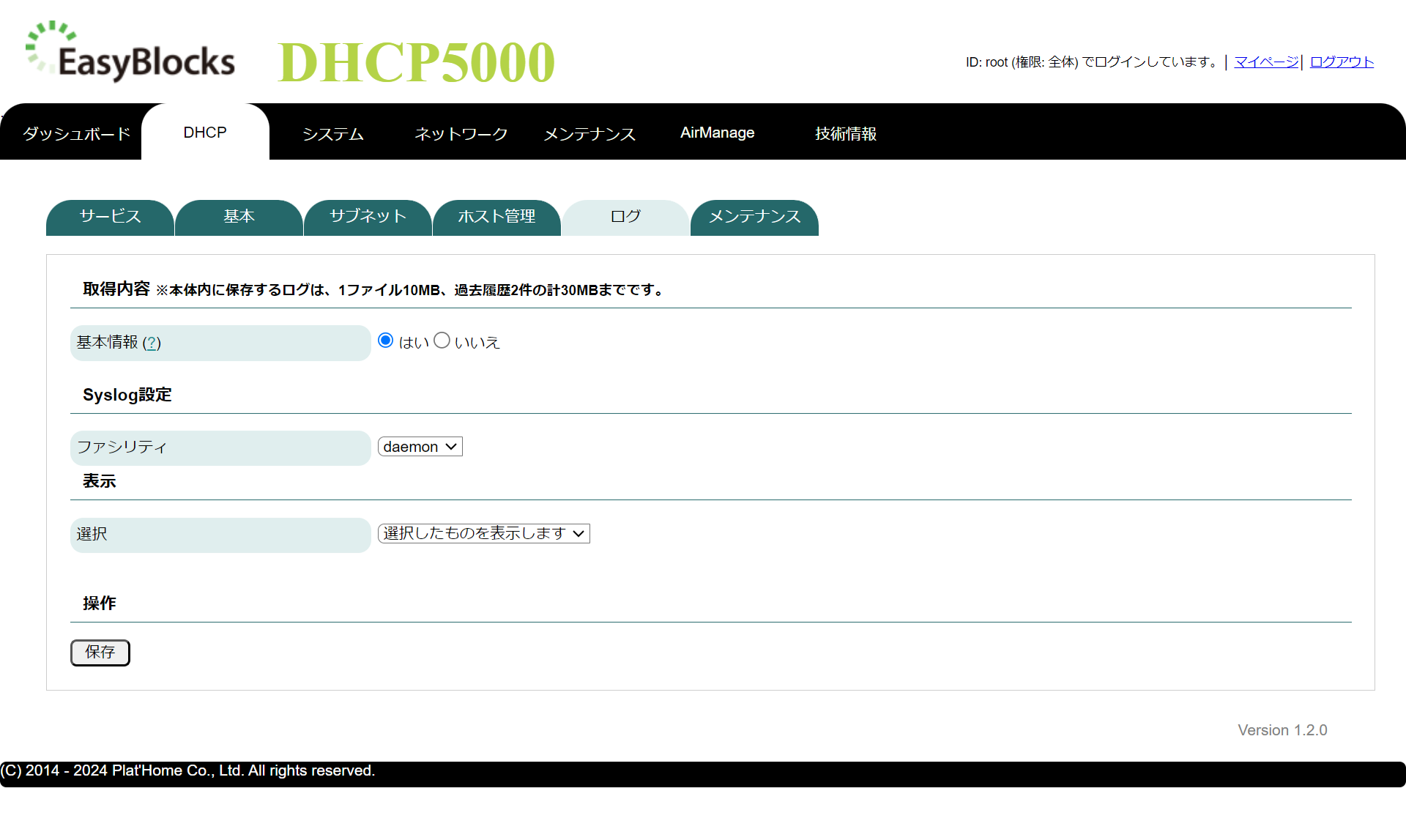Select the はい radio button

point(386,341)
